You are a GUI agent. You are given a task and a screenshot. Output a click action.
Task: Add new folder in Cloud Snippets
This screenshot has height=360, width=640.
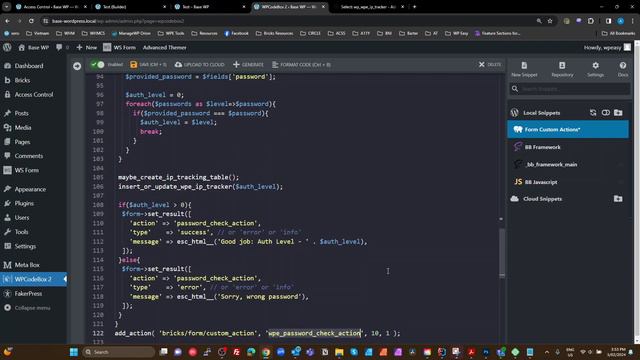click(618, 199)
